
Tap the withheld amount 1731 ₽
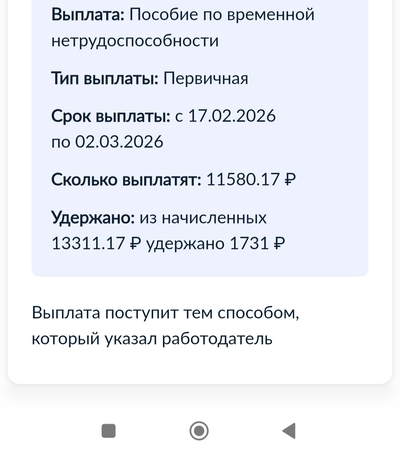point(257,244)
